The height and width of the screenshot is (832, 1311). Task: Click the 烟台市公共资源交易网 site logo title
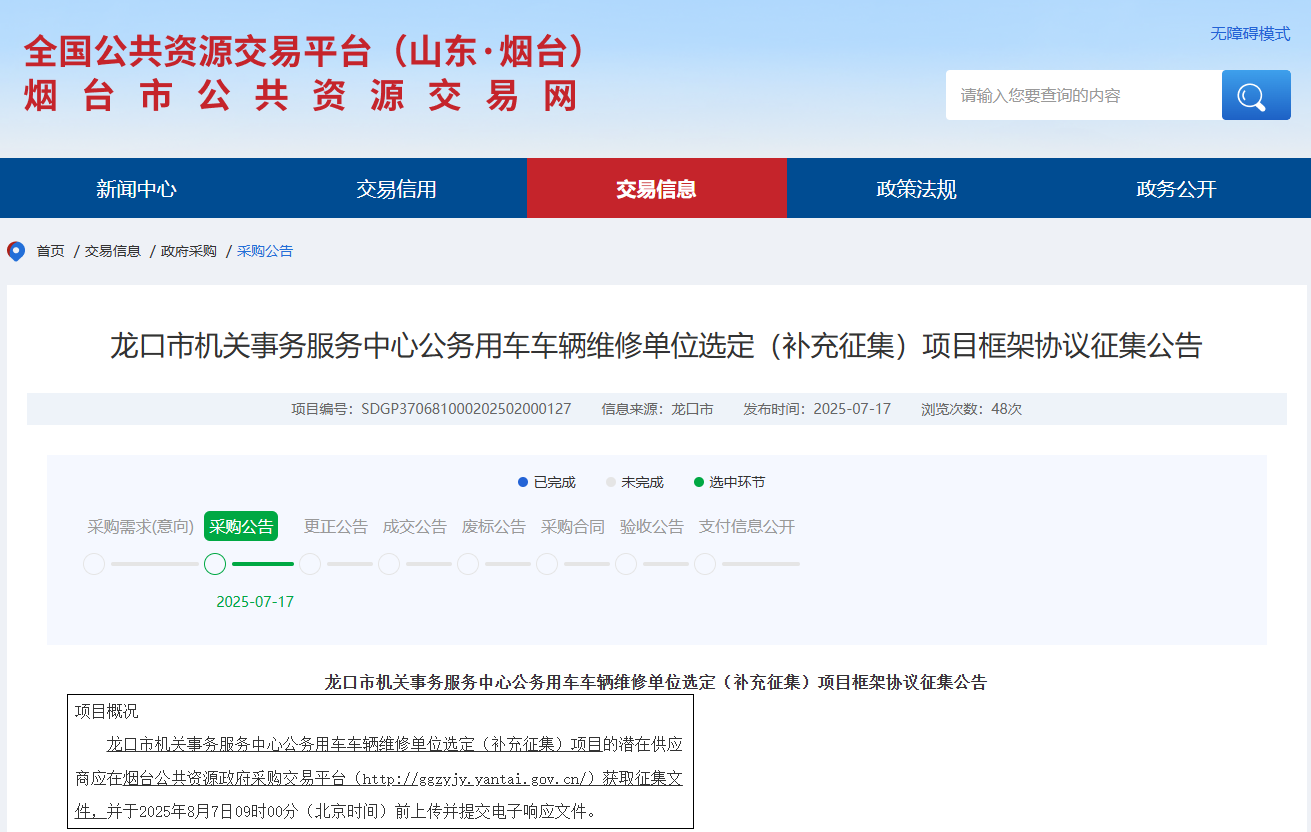(x=302, y=96)
